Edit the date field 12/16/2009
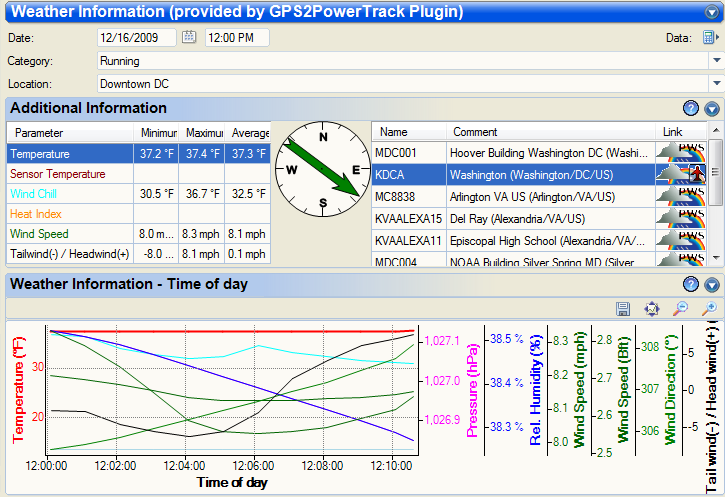Viewport: 725px width, 497px height. coord(137,37)
